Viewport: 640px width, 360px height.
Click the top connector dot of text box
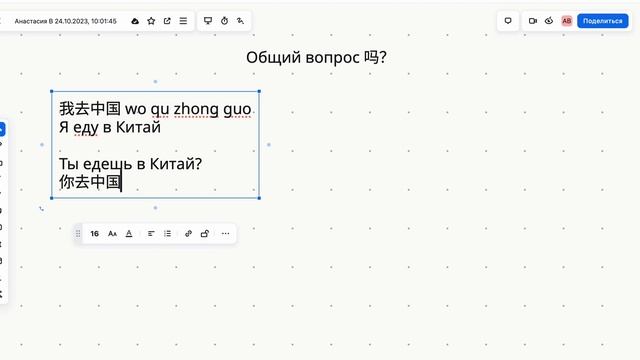click(155, 82)
